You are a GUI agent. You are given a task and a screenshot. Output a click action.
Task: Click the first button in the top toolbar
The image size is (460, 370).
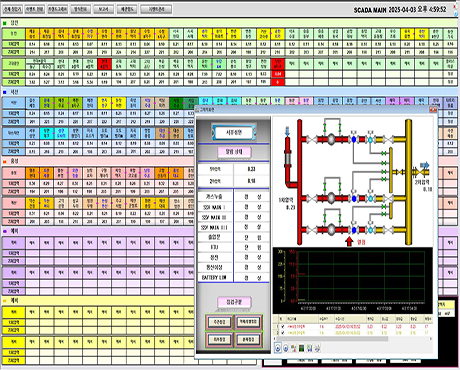point(13,9)
